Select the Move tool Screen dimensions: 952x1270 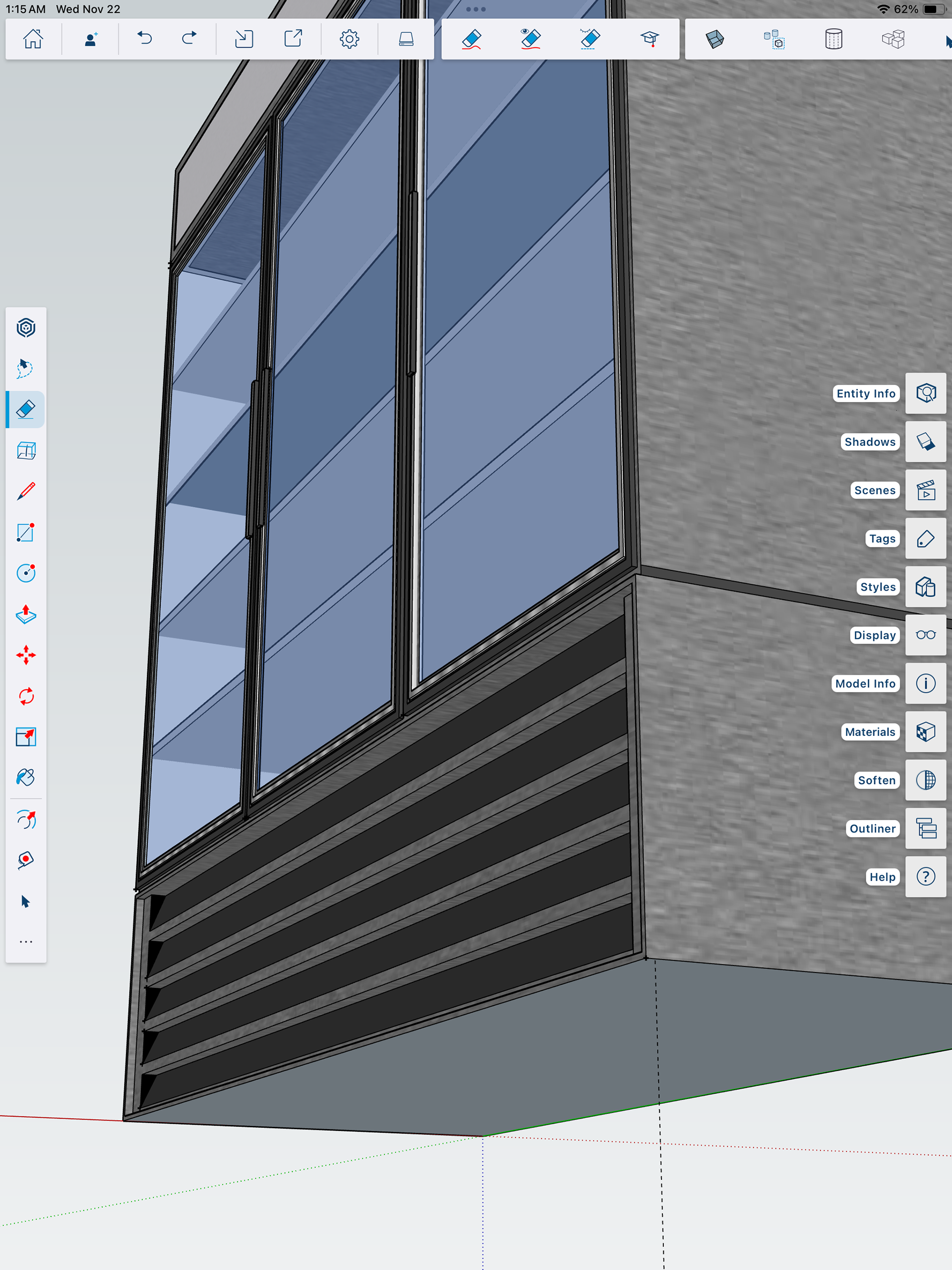pyautogui.click(x=26, y=655)
